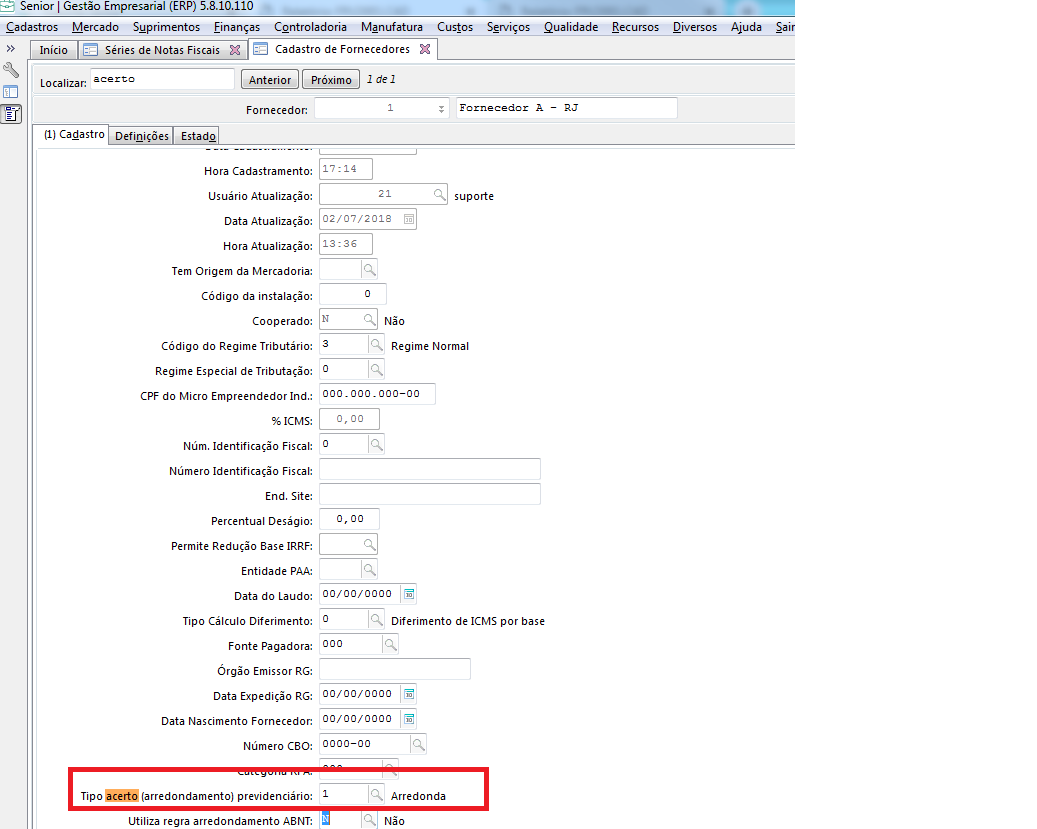Click the clipboard icon in left sidebar

point(11,113)
